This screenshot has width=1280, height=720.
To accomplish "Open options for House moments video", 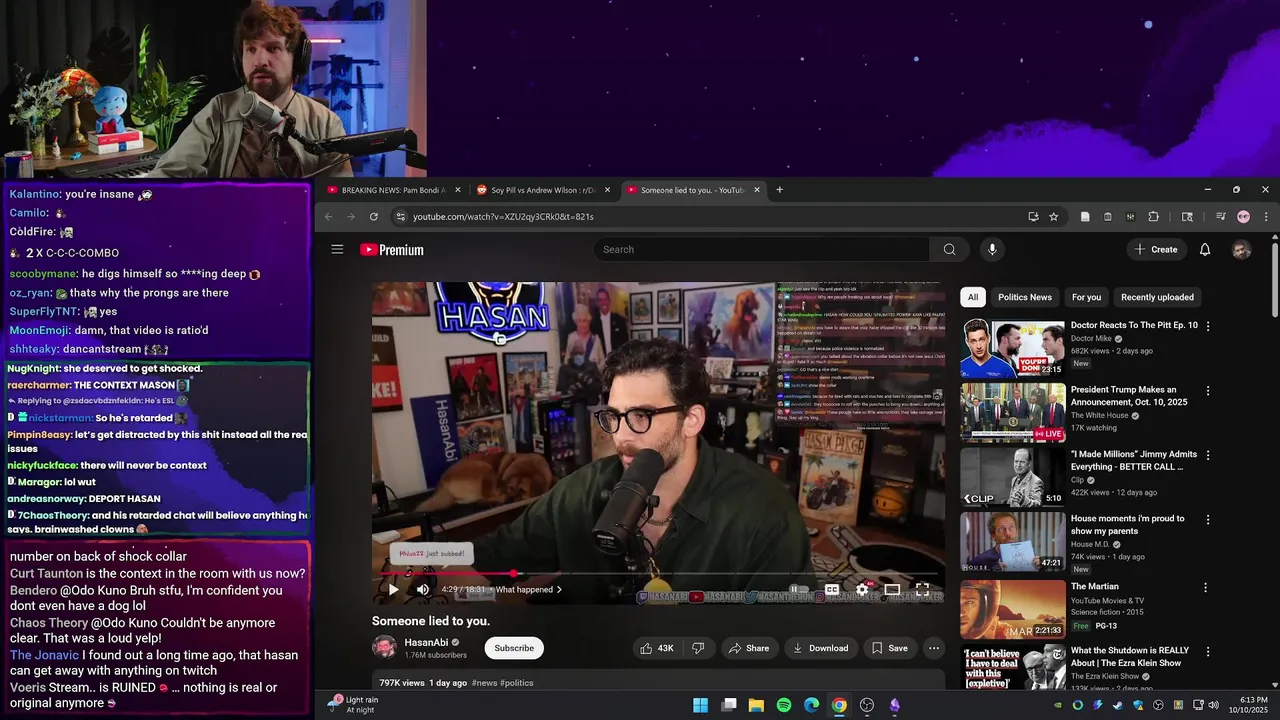I will 1208,520.
